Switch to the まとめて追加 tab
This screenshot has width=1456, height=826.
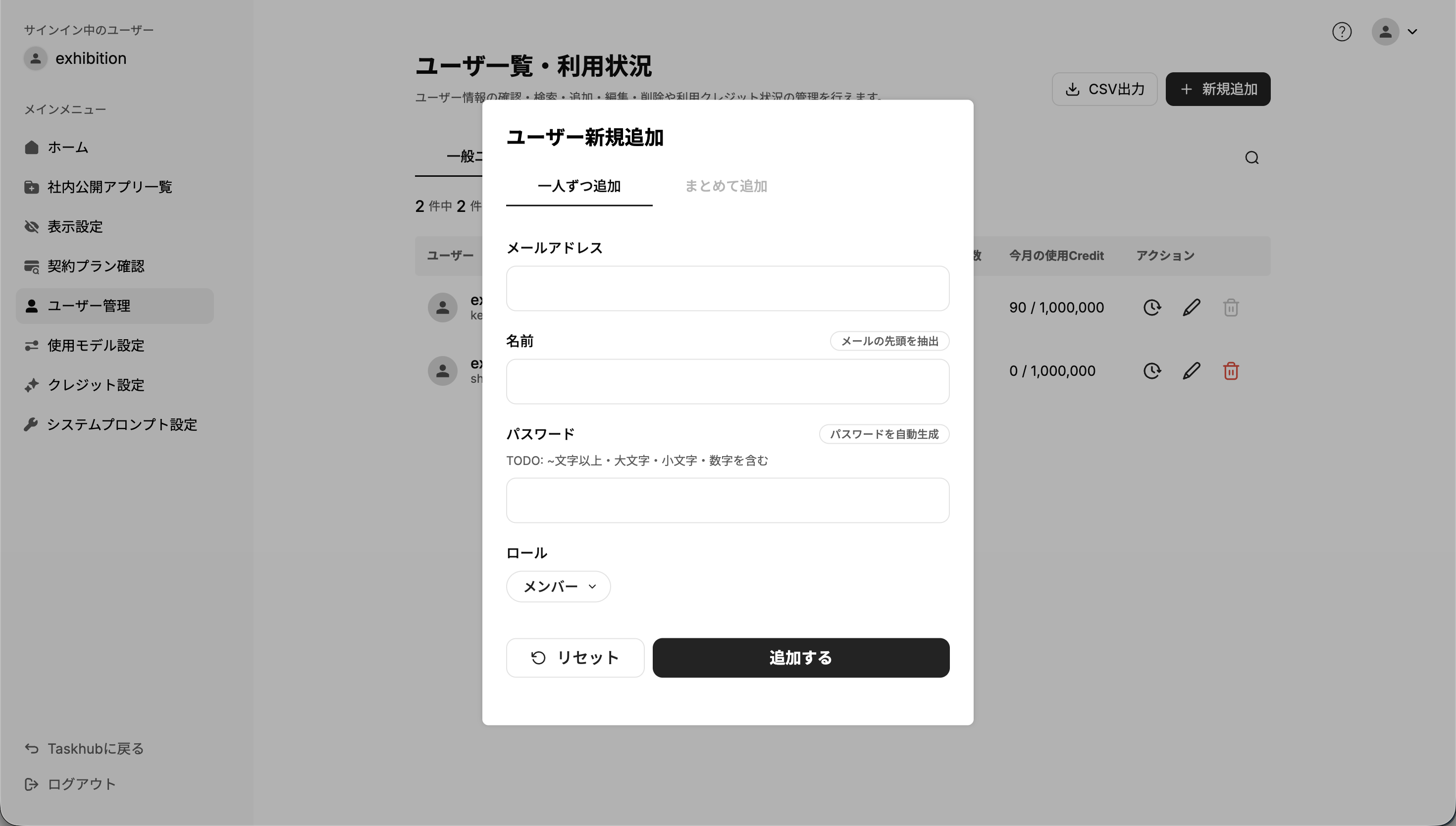(x=726, y=186)
